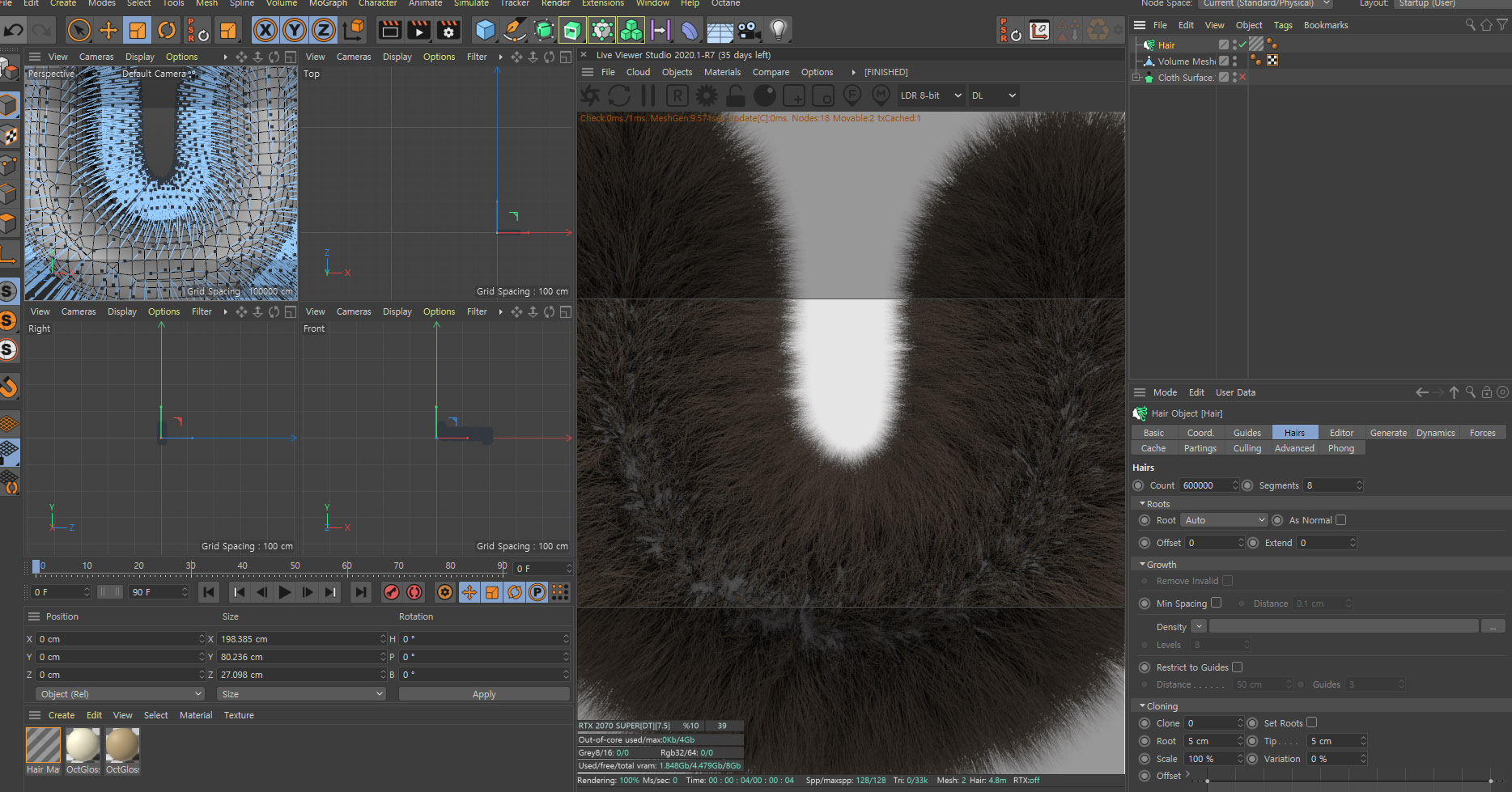Add a Light object
Image resolution: width=1512 pixels, height=792 pixels.
pos(778,31)
